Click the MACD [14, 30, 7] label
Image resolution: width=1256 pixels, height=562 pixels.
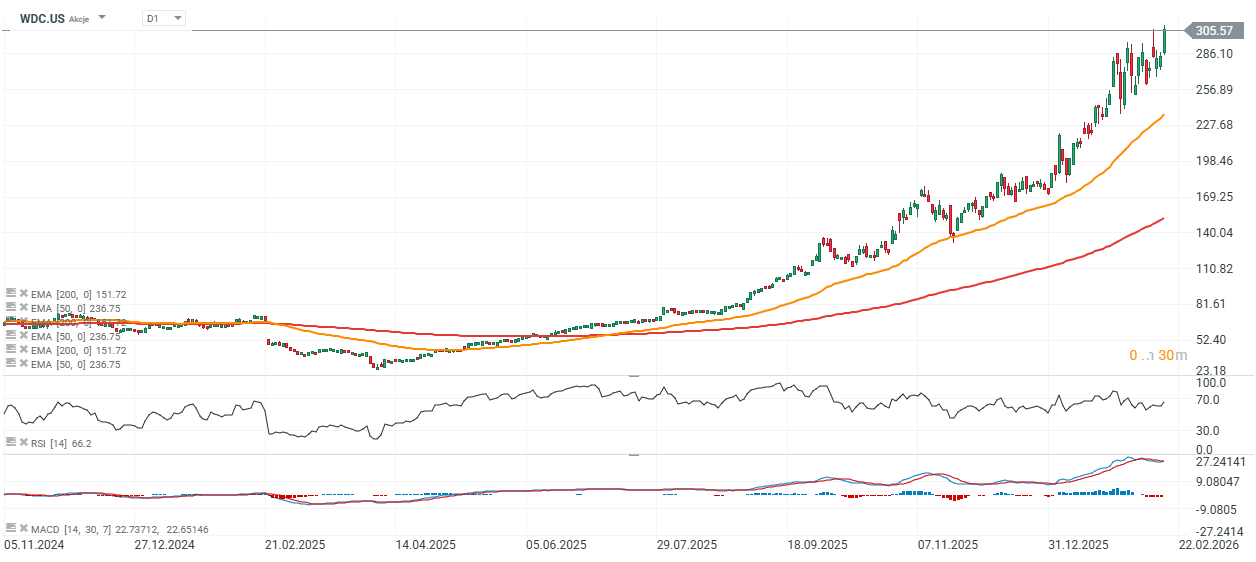pos(68,528)
